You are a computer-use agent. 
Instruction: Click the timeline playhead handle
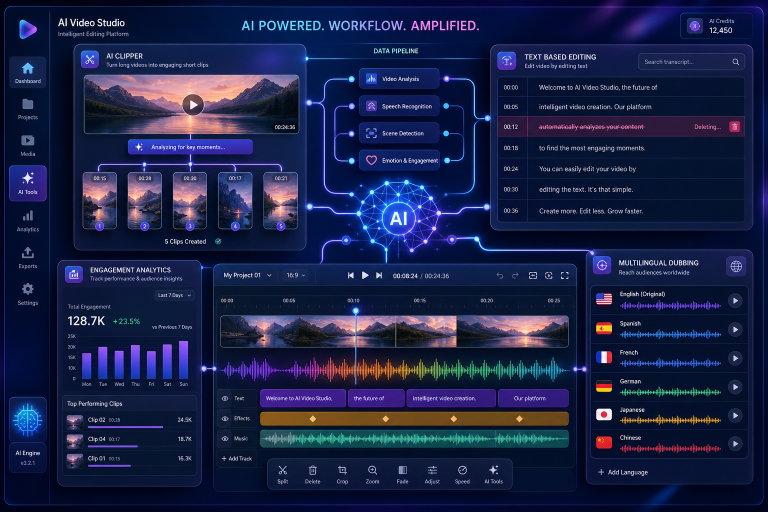[x=356, y=311]
